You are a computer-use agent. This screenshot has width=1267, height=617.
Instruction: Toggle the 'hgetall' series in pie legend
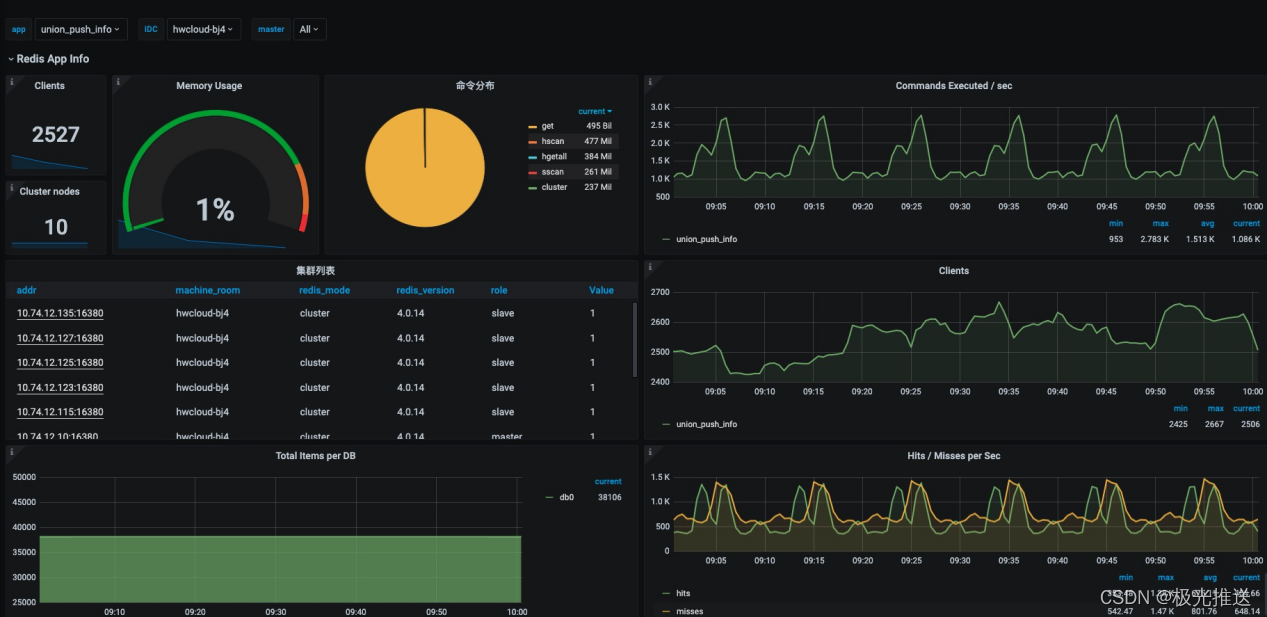point(554,156)
